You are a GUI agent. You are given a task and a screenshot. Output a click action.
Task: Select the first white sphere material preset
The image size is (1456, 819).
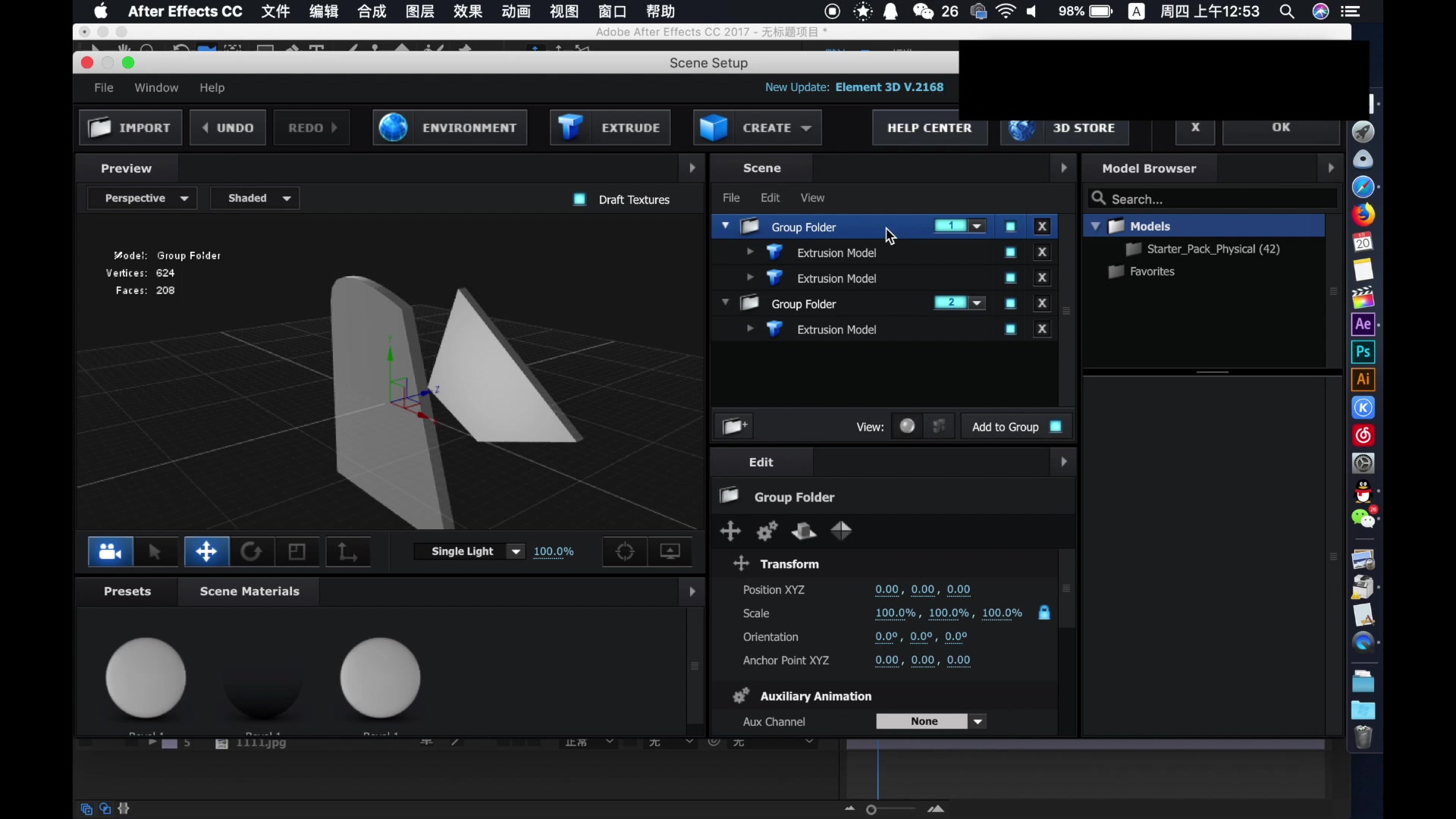pos(146,677)
